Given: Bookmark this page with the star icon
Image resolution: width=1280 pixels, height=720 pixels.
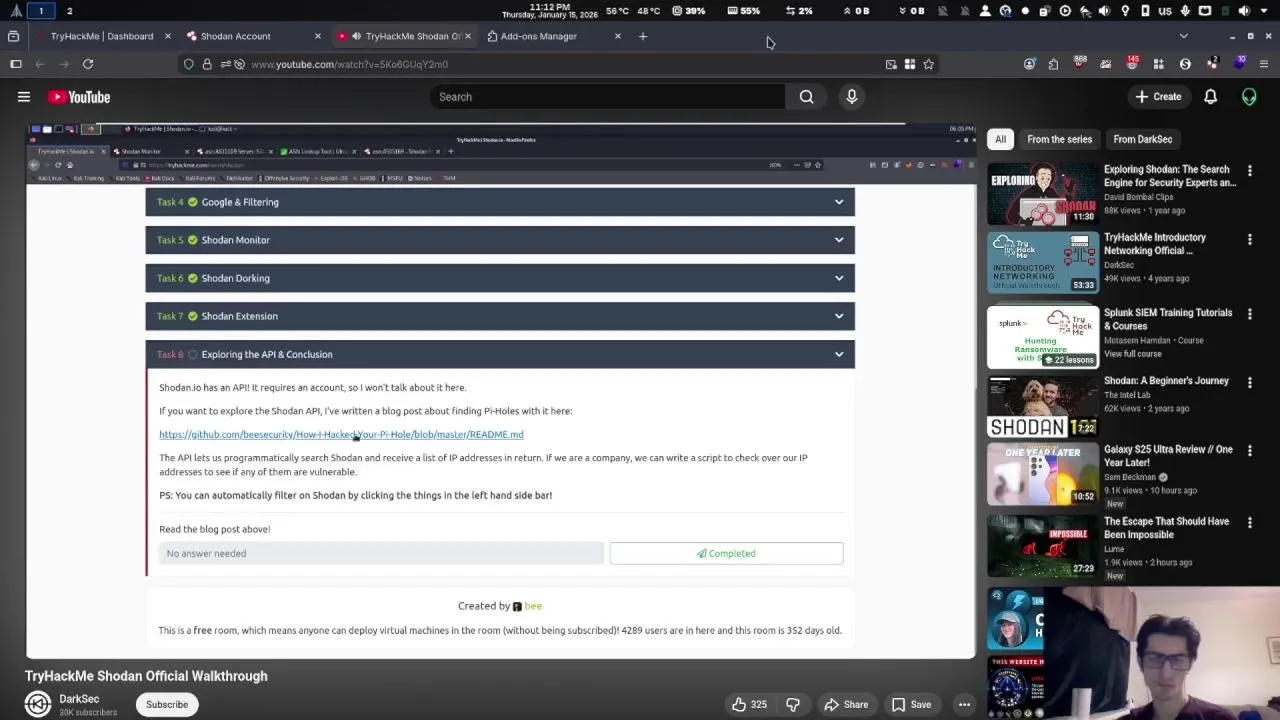Looking at the screenshot, I should click(x=929, y=64).
